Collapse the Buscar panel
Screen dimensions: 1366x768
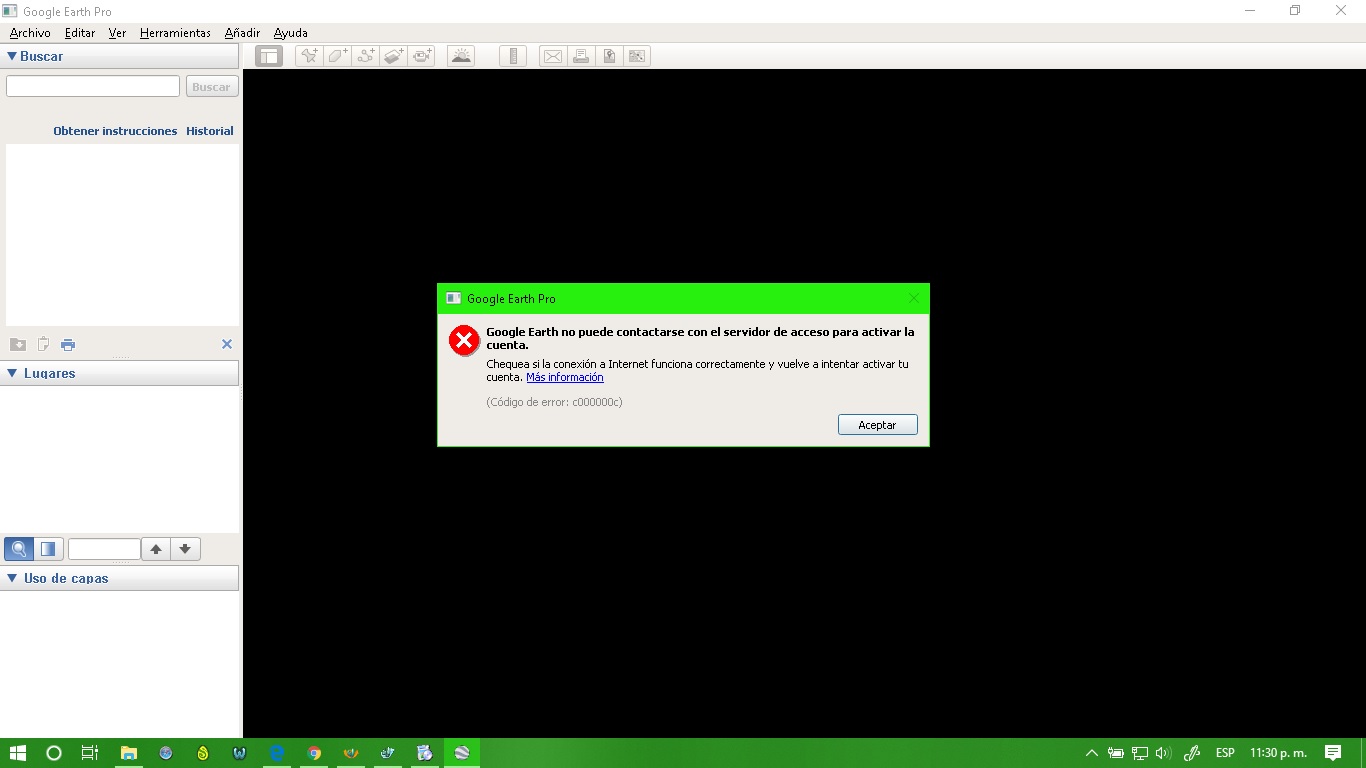[12, 57]
